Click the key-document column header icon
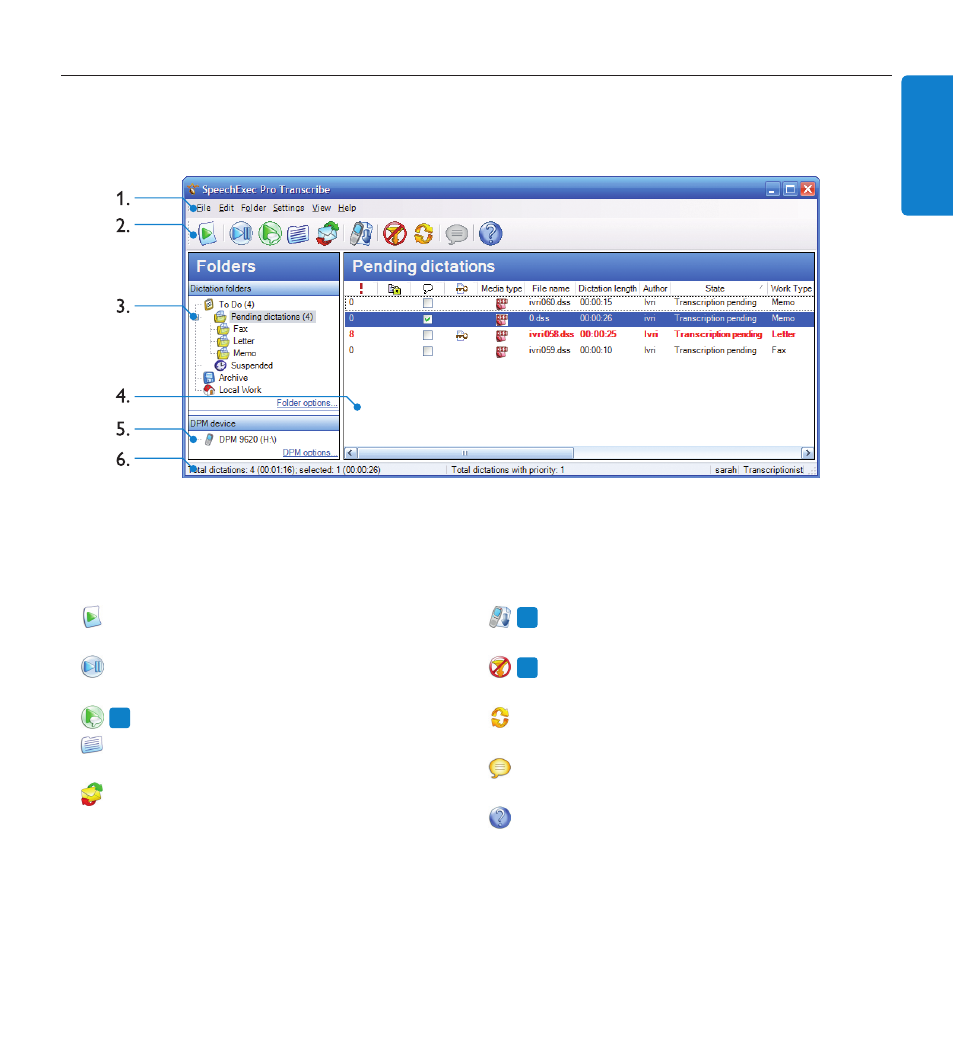 tap(462, 289)
